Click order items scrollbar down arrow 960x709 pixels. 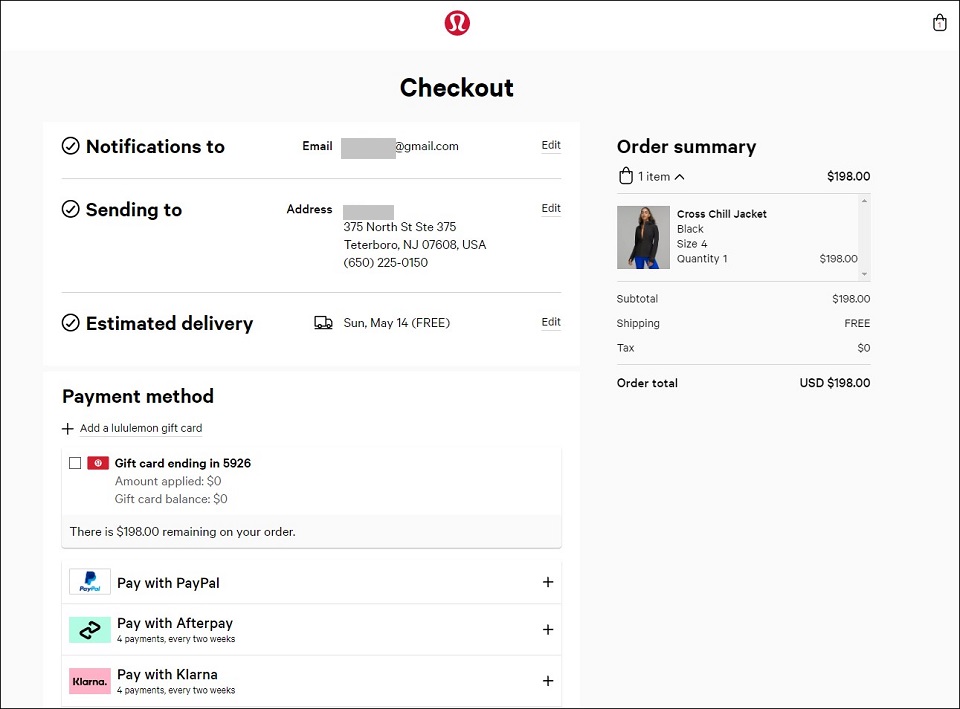click(x=864, y=274)
